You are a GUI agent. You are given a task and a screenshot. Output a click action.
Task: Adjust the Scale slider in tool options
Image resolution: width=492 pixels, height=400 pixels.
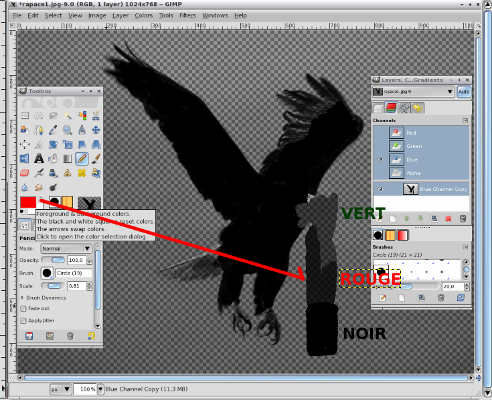(53, 286)
